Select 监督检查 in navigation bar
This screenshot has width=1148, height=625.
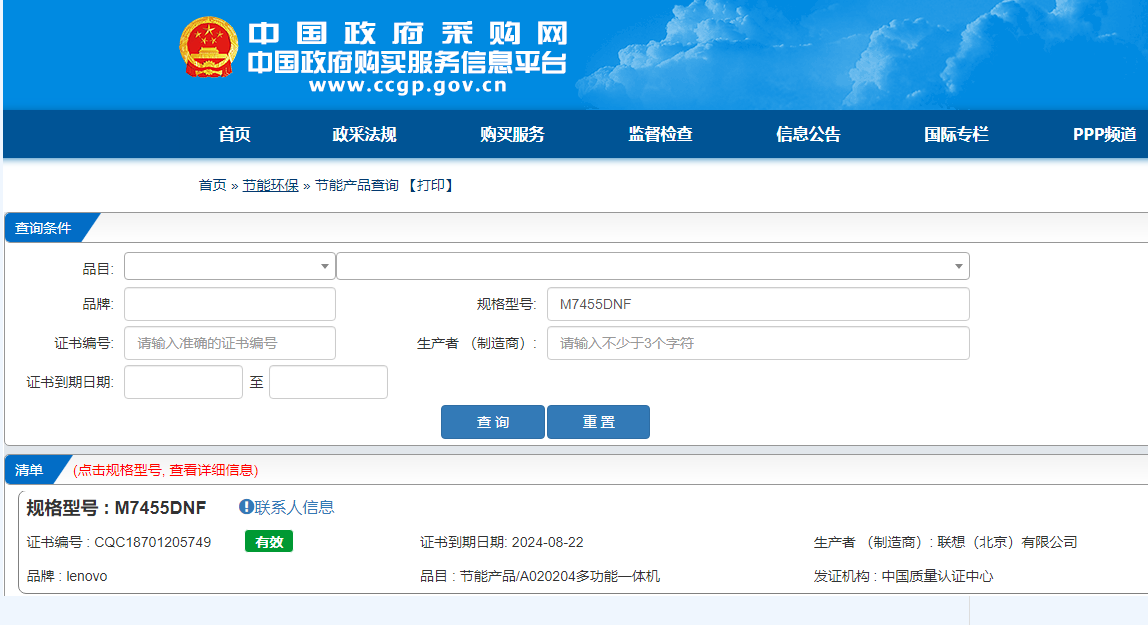point(660,134)
